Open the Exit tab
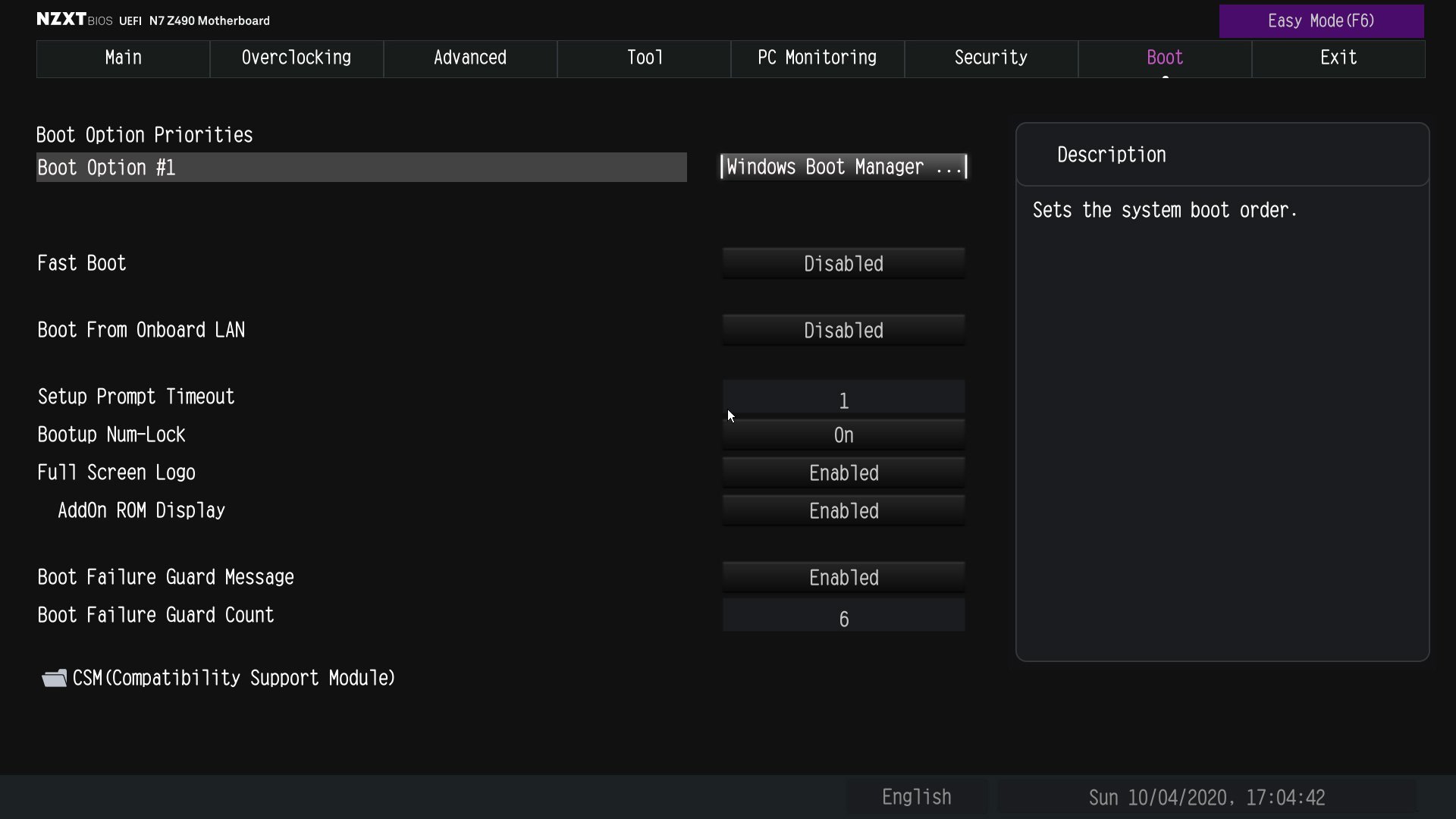 [1338, 58]
